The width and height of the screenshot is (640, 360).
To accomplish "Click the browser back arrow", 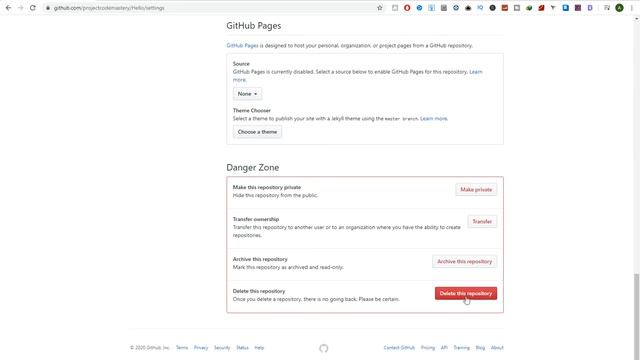I will (x=8, y=8).
